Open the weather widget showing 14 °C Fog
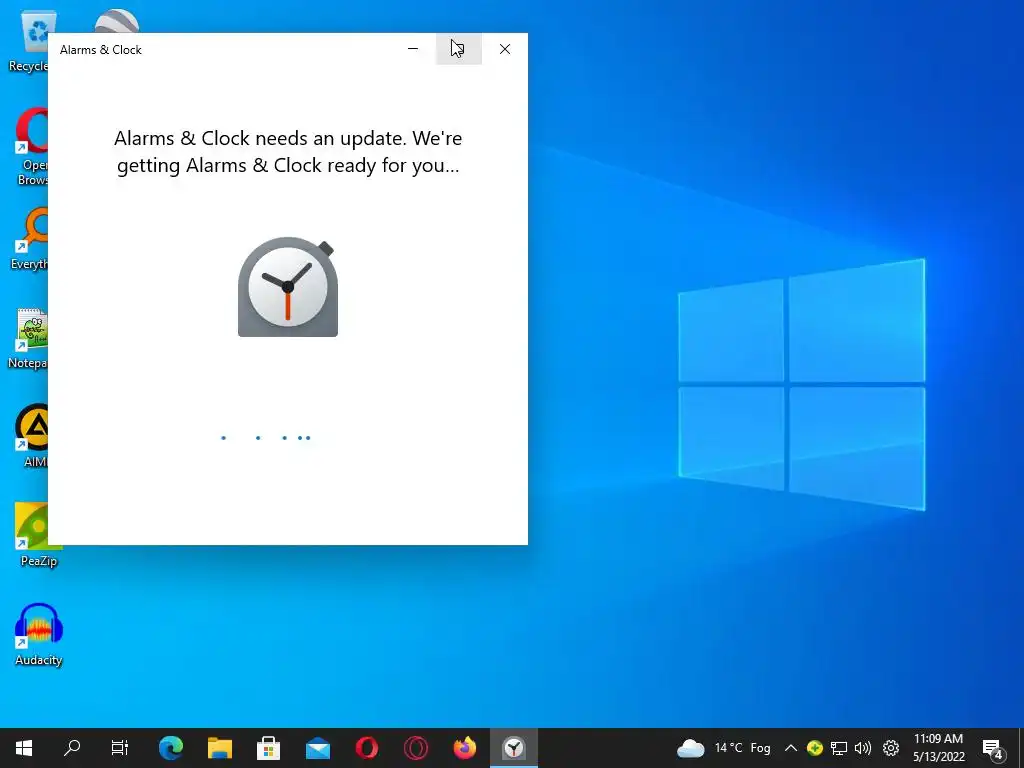Viewport: 1024px width, 768px height. [x=724, y=748]
